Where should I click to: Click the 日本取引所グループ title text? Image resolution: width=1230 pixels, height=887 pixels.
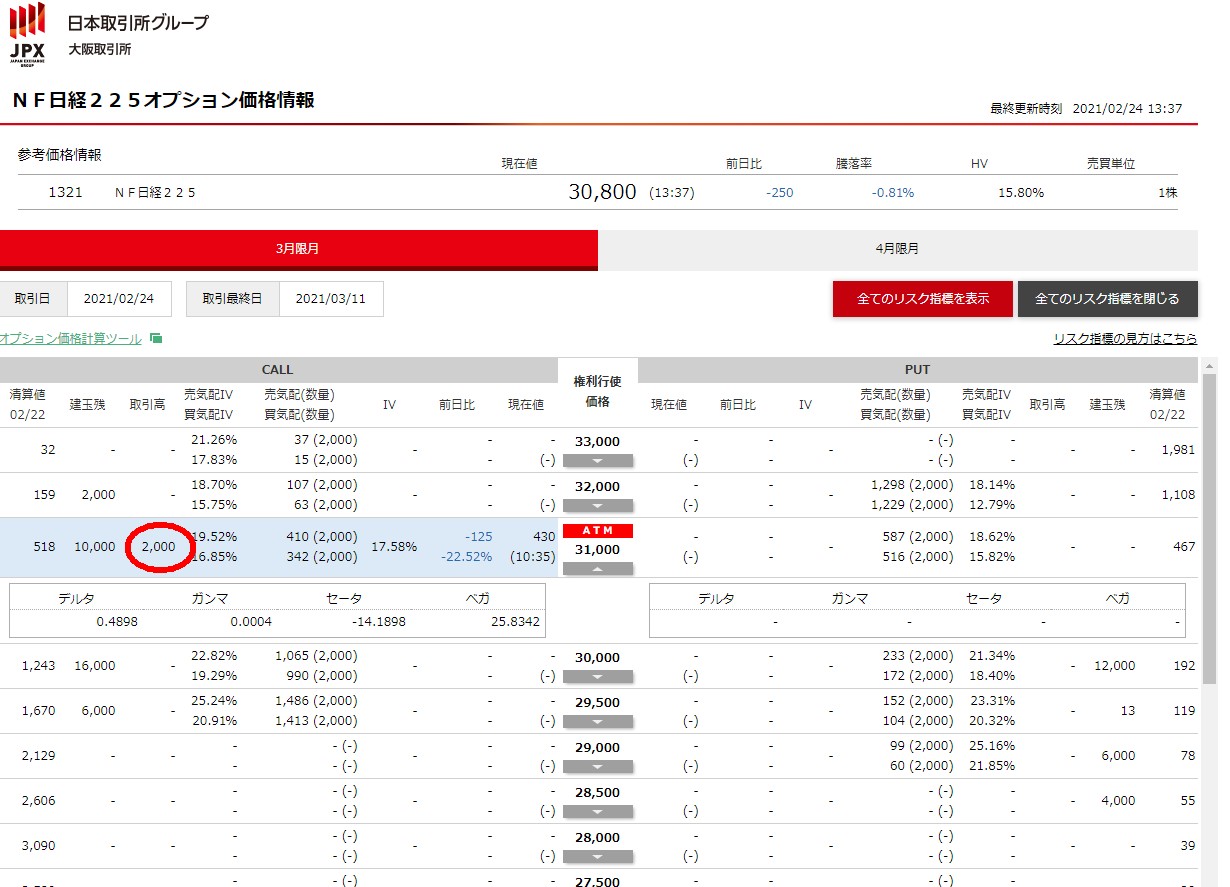pos(138,23)
